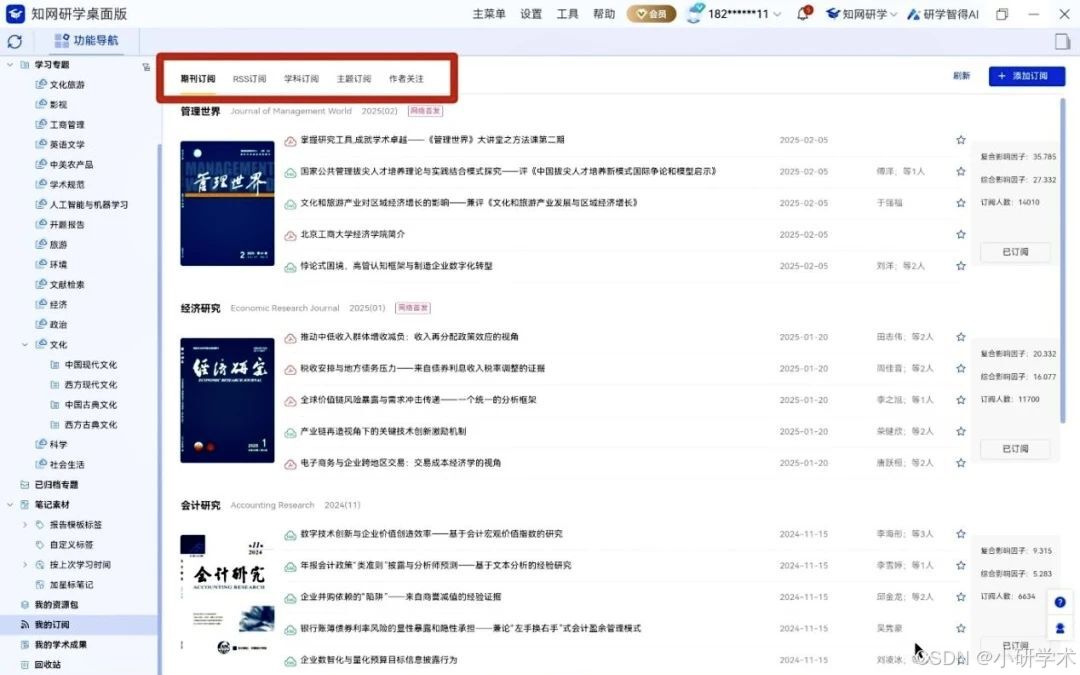The height and width of the screenshot is (675, 1080).
Task: Open 已归档专题 in sidebar
Action: pyautogui.click(x=56, y=485)
